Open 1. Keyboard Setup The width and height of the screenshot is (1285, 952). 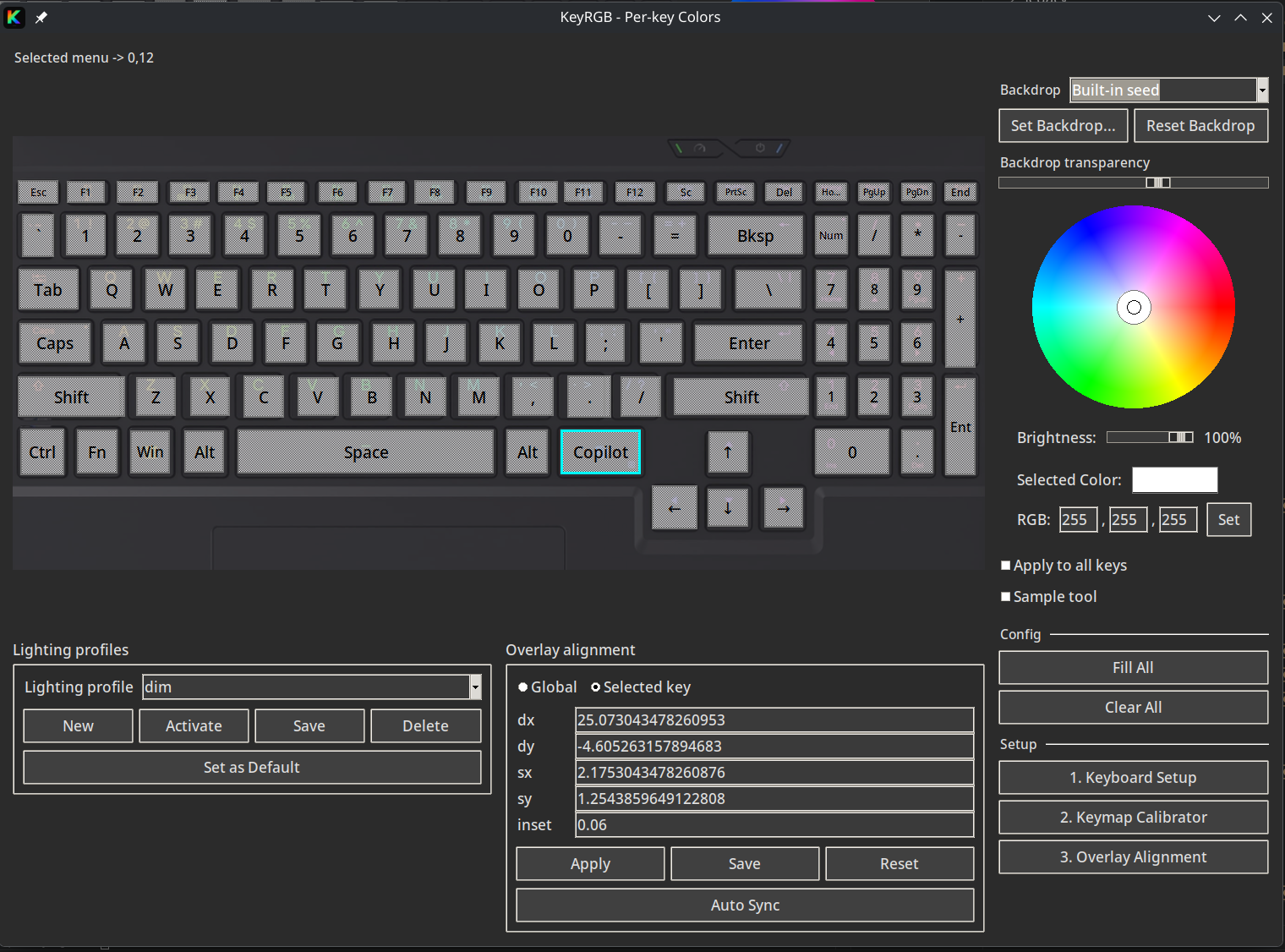coord(1134,778)
